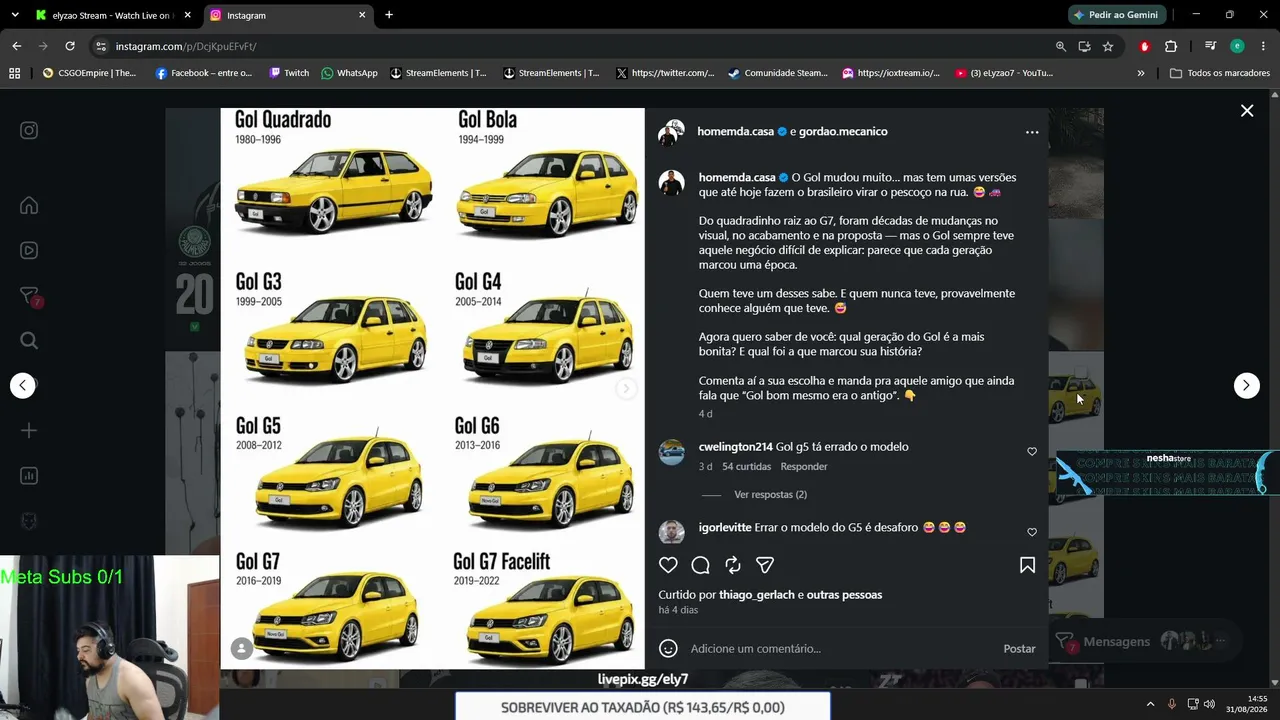Open Instagram home from sidebar house icon
Image resolution: width=1280 pixels, height=720 pixels.
point(29,205)
